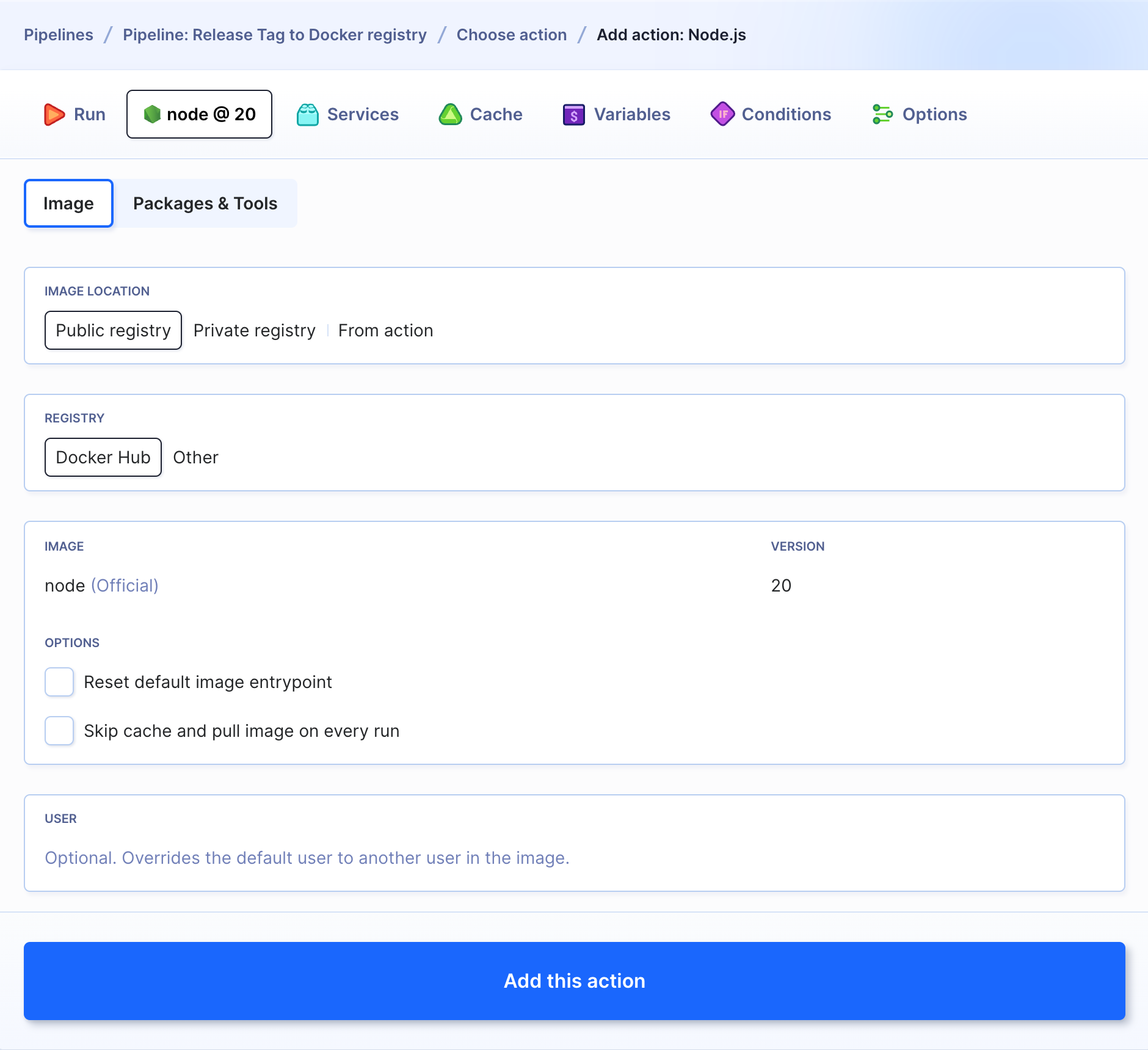
Task: Focus the User override input field
Action: [x=574, y=858]
